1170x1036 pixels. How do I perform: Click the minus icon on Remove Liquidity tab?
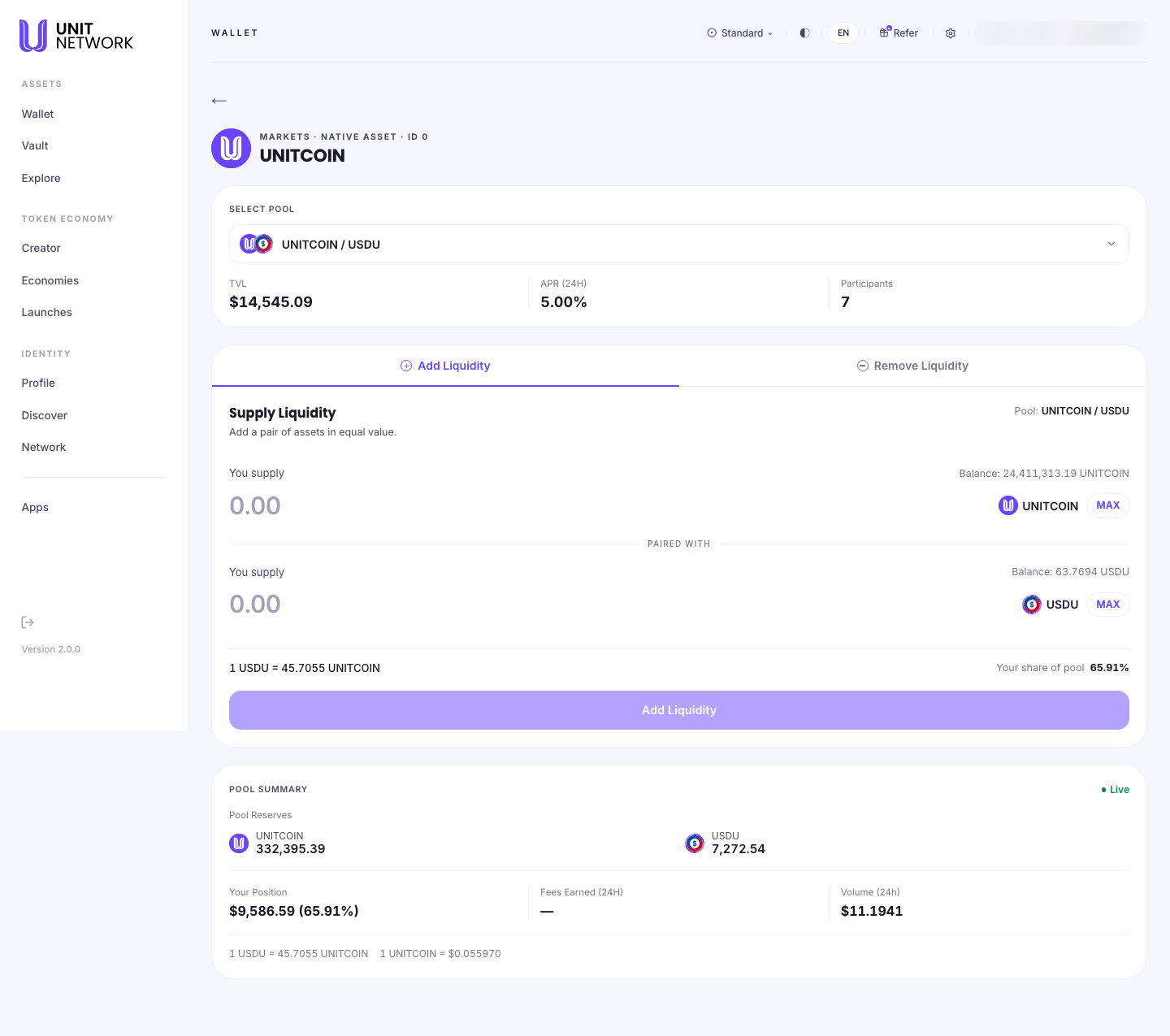tap(863, 366)
